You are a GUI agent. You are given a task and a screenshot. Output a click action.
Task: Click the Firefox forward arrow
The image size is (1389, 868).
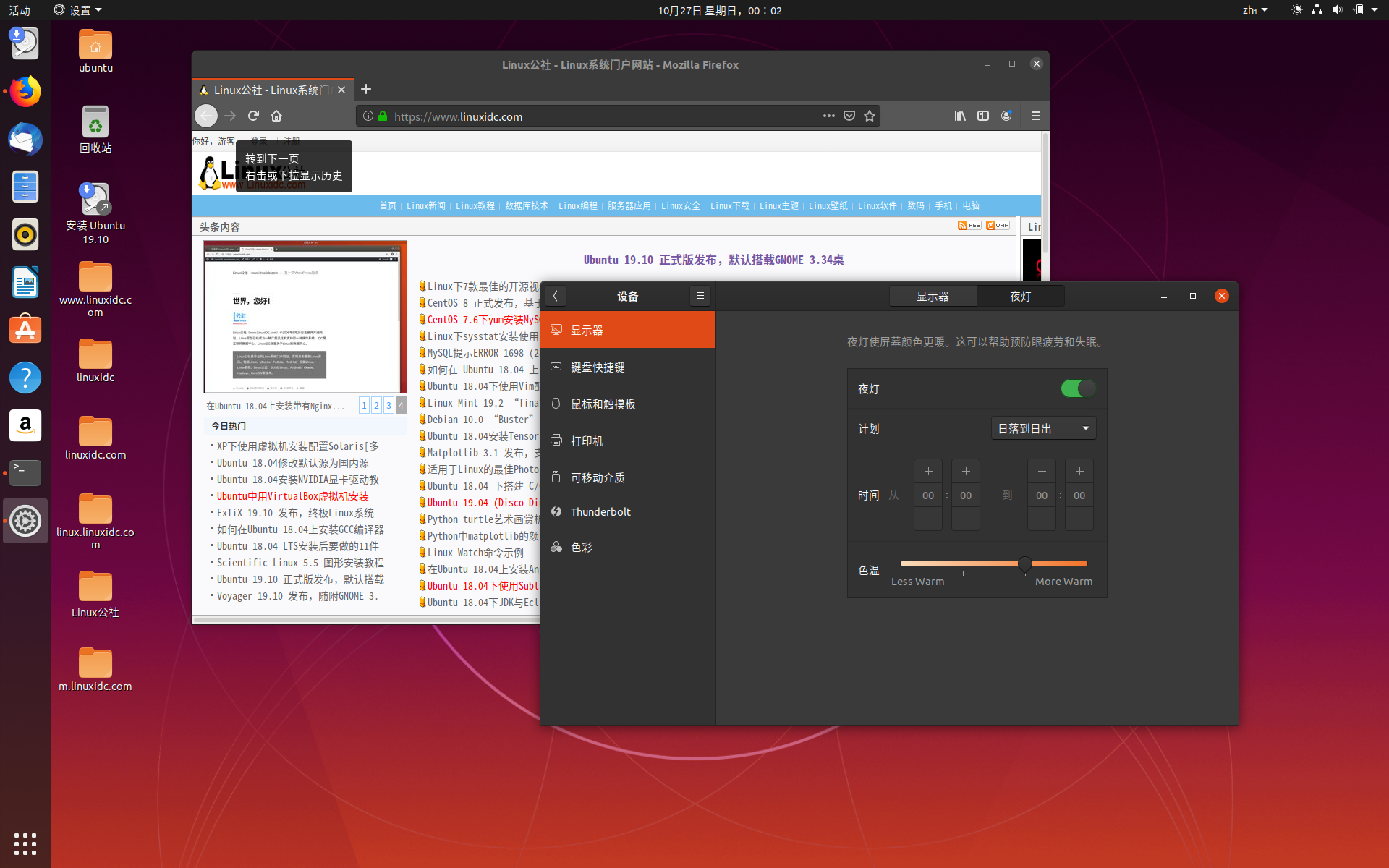(x=230, y=116)
